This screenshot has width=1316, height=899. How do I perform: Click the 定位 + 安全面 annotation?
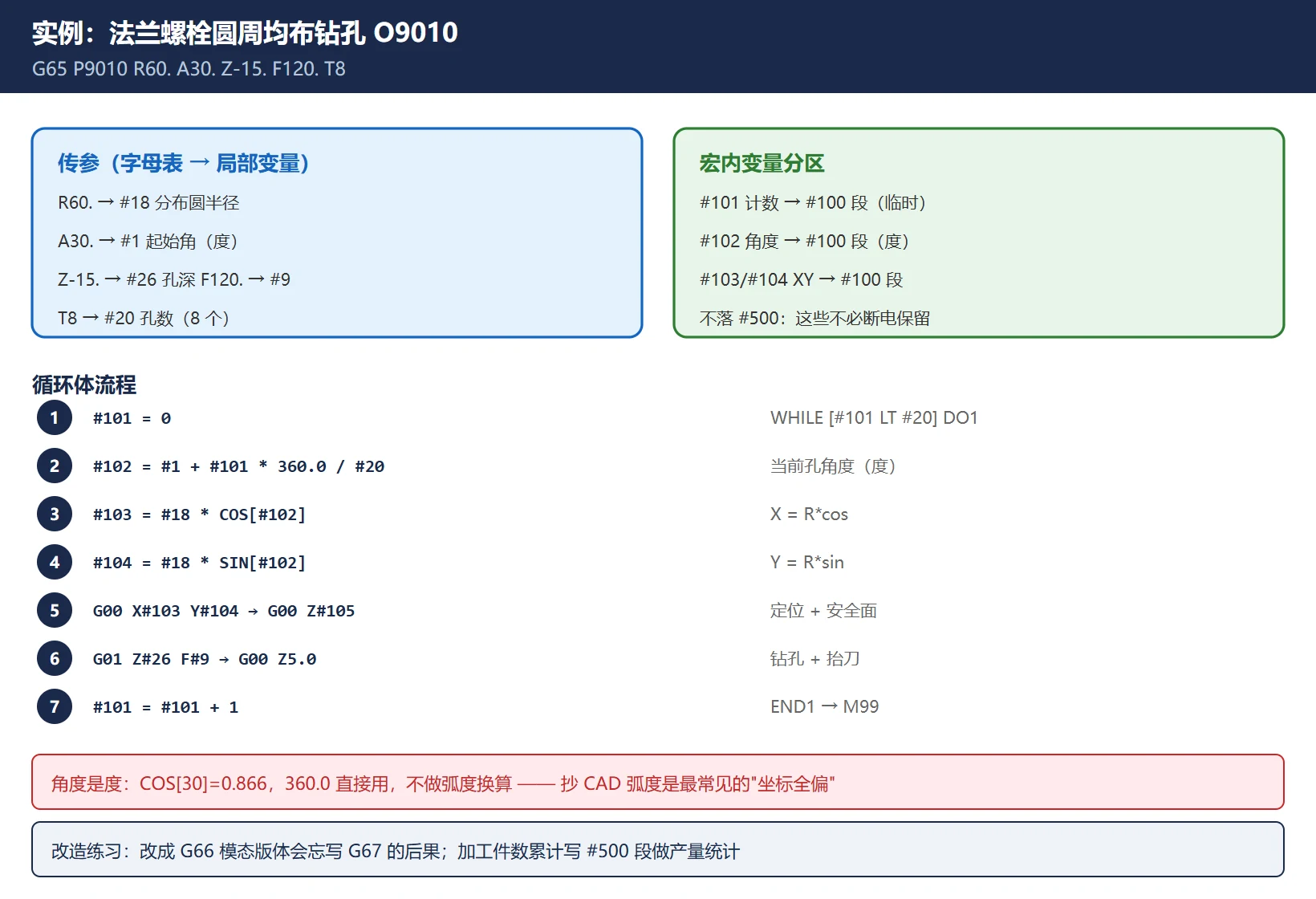tap(823, 610)
